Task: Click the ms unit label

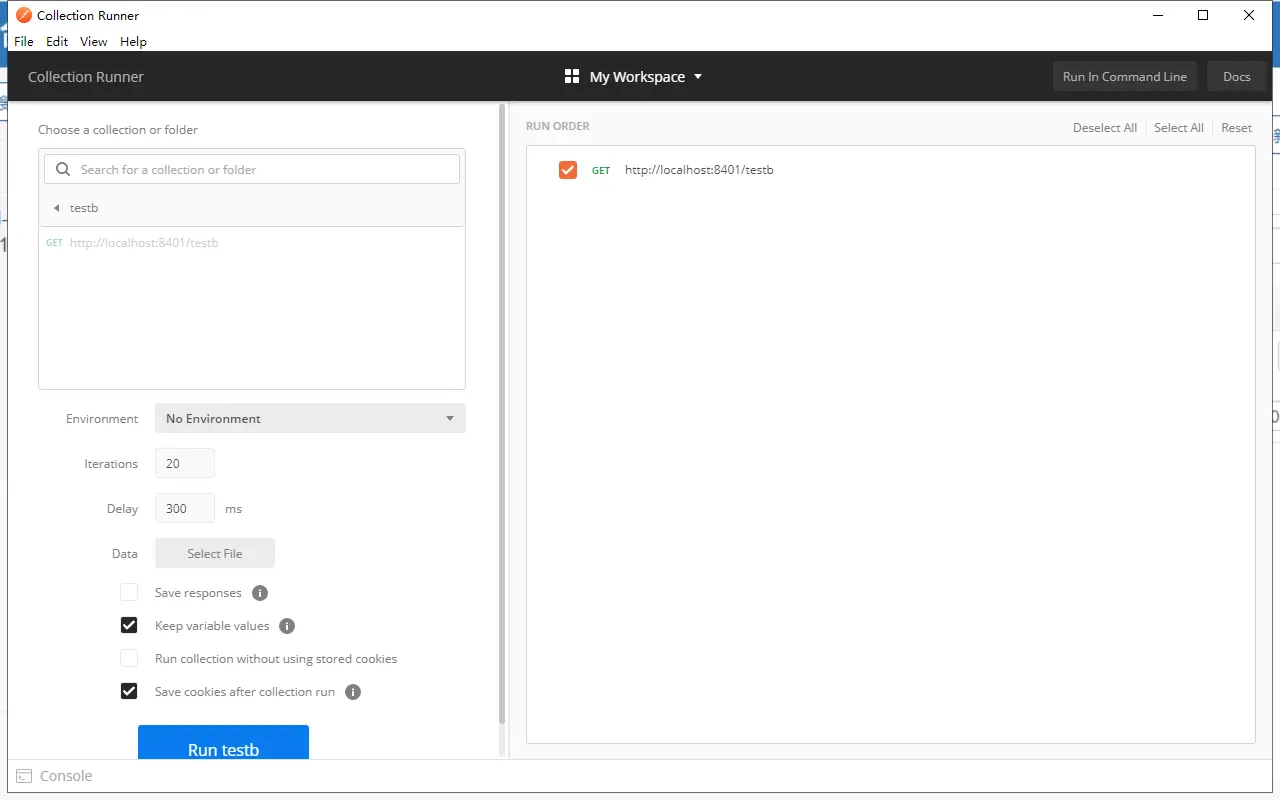Action: point(233,509)
